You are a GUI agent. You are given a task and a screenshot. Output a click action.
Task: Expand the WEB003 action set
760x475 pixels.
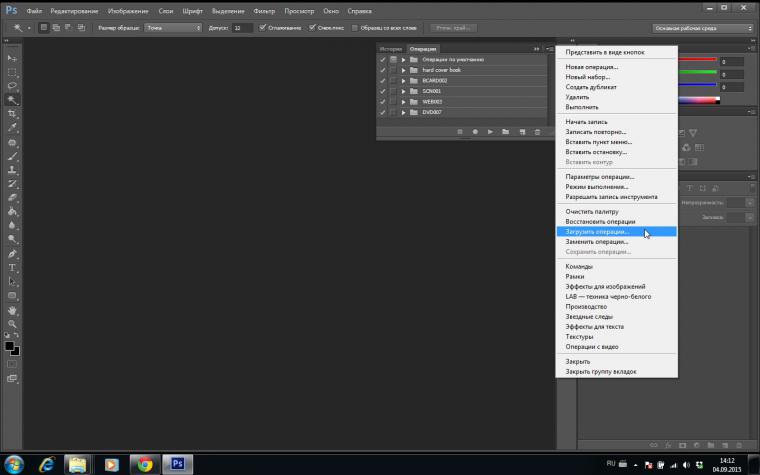coord(403,102)
